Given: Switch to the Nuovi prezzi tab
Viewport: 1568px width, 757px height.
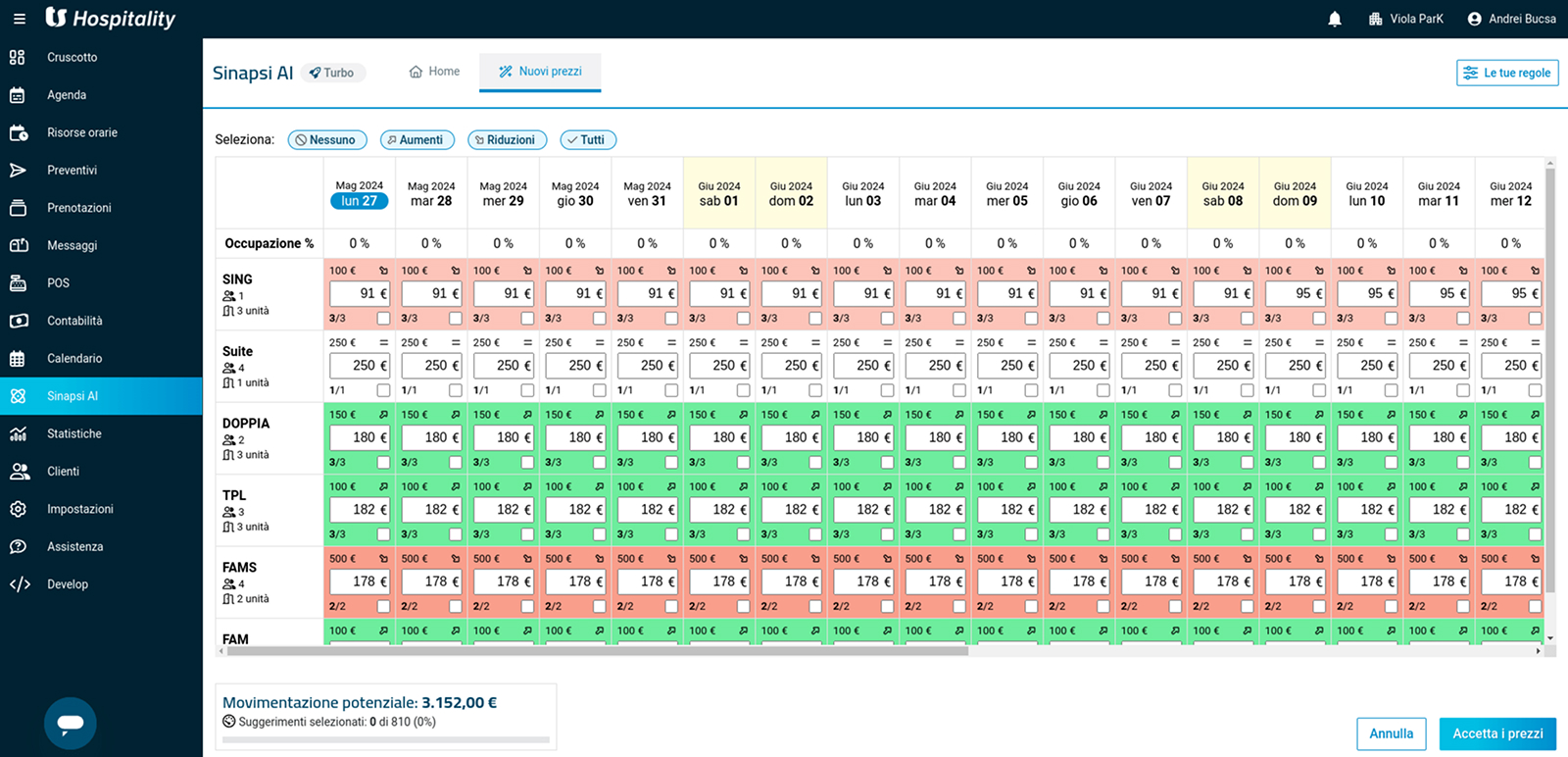Looking at the screenshot, I should tap(540, 72).
